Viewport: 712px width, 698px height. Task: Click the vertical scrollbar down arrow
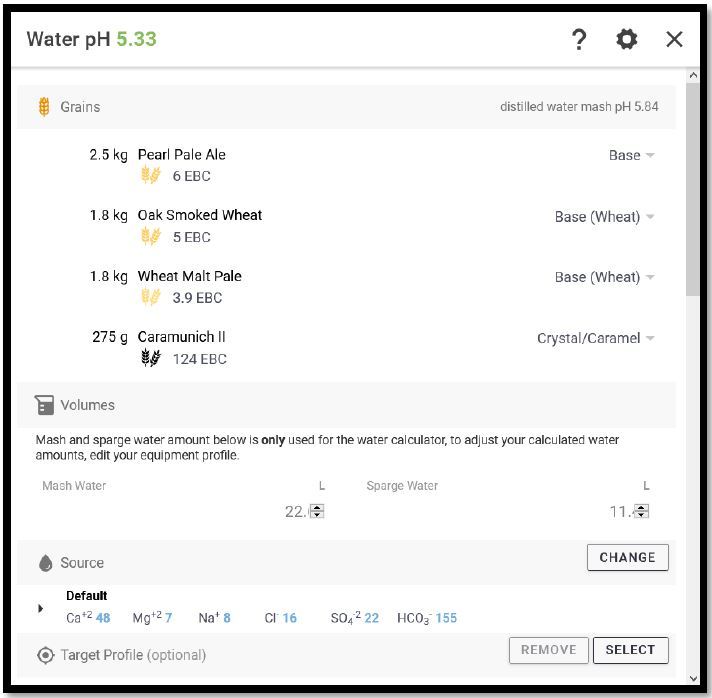693,678
